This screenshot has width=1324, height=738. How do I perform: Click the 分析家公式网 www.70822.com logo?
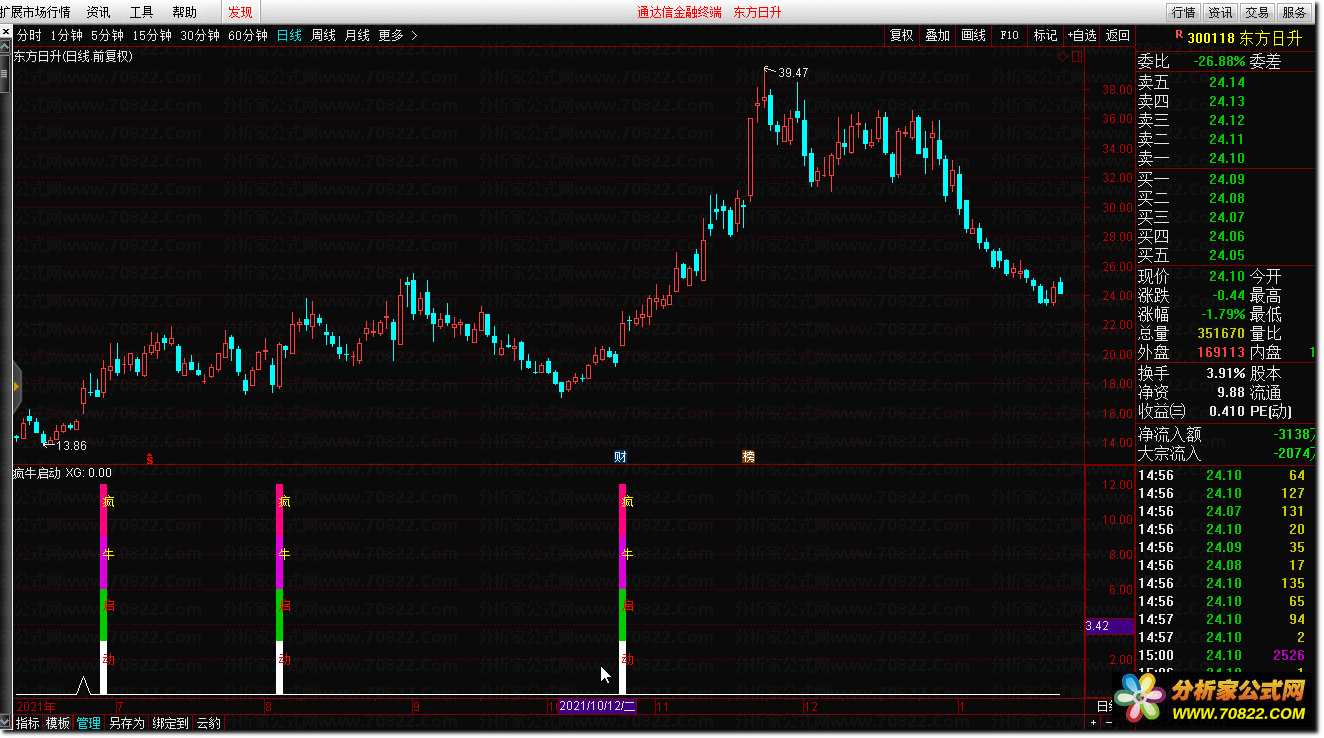[x=1212, y=699]
